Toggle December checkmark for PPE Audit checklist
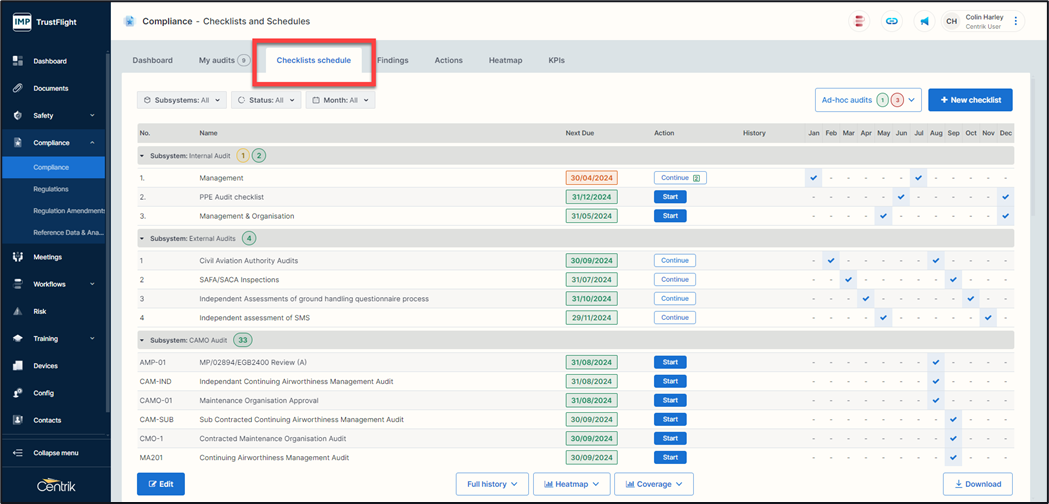Screen dimensions: 1049x504 1005,197
